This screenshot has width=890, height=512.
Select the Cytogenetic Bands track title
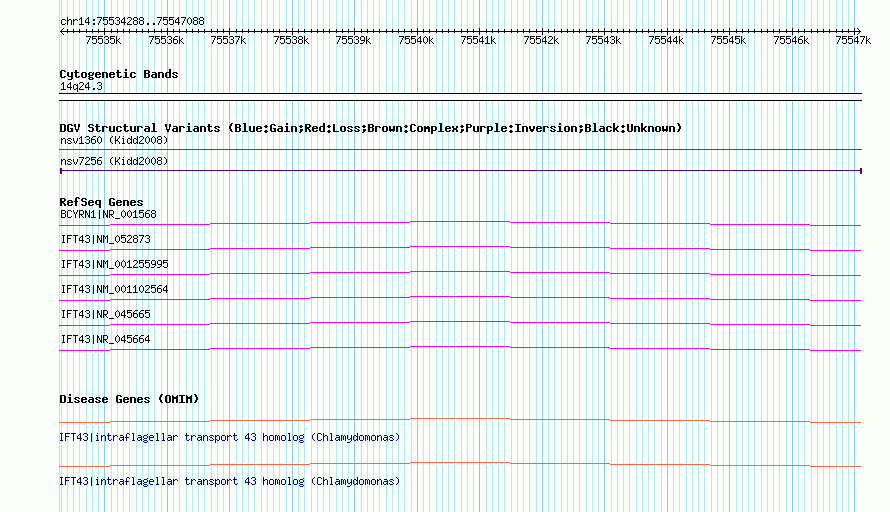coord(119,74)
